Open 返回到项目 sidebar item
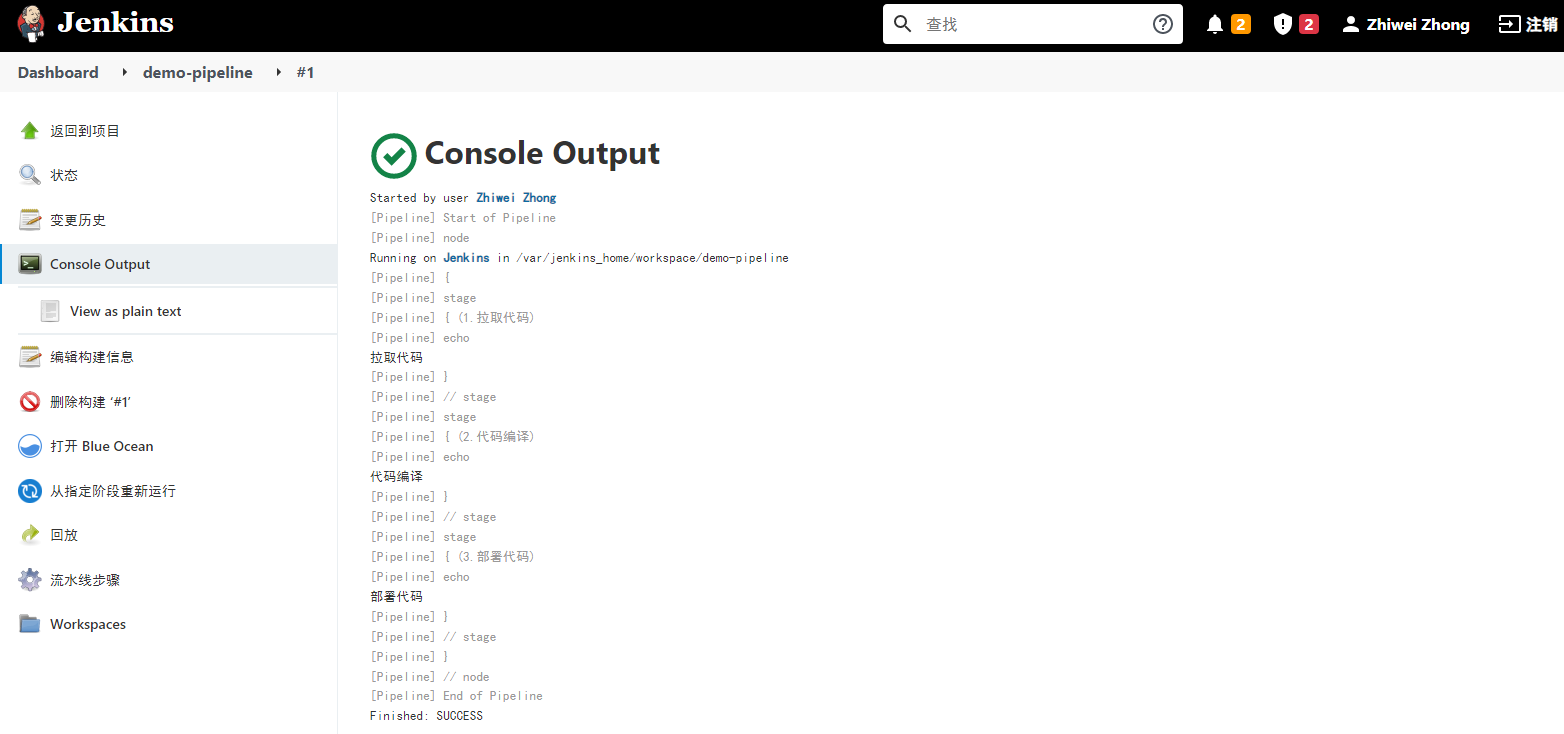The height and width of the screenshot is (734, 1564). pos(85,131)
